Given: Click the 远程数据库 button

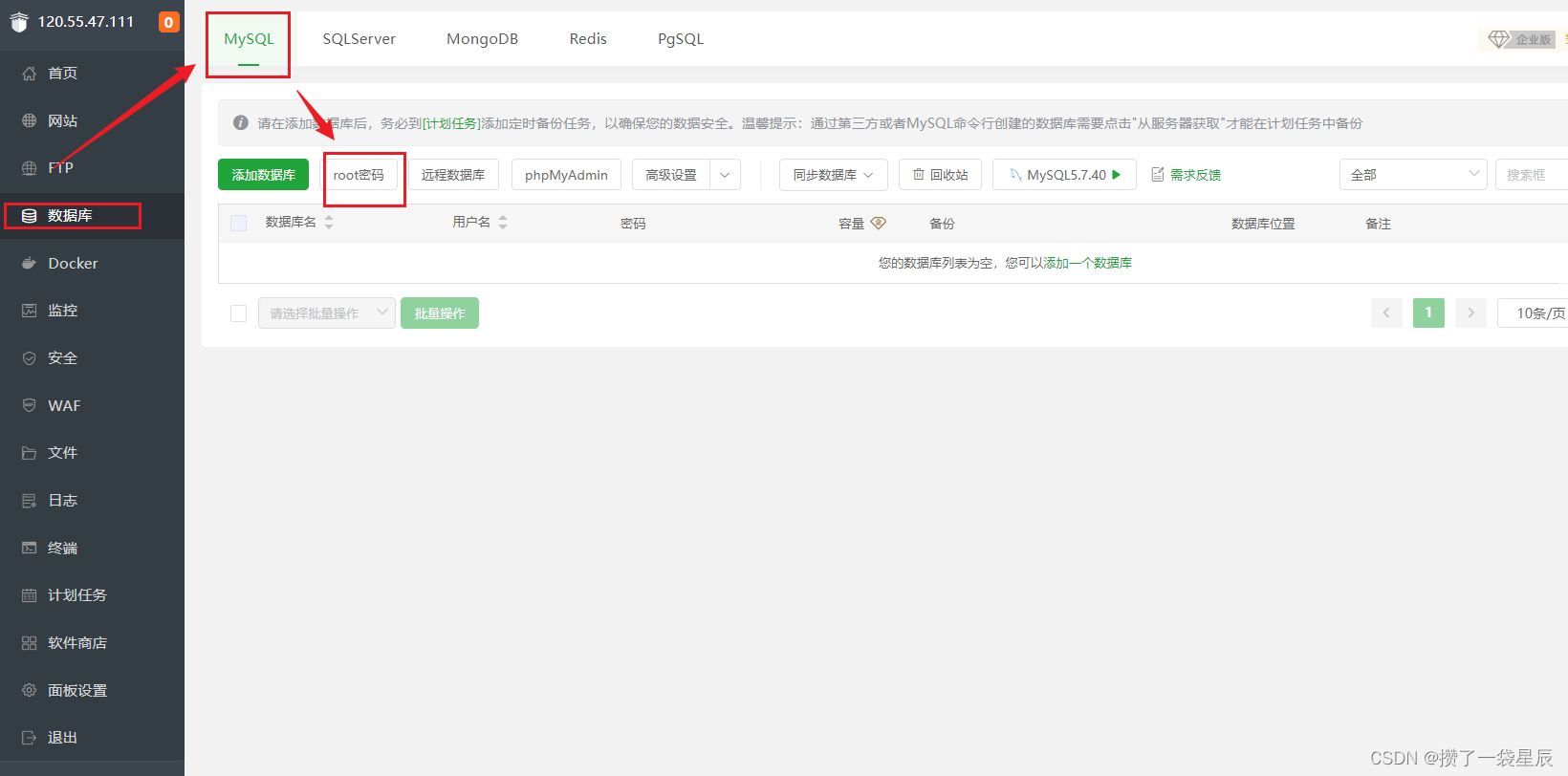Looking at the screenshot, I should click(453, 175).
